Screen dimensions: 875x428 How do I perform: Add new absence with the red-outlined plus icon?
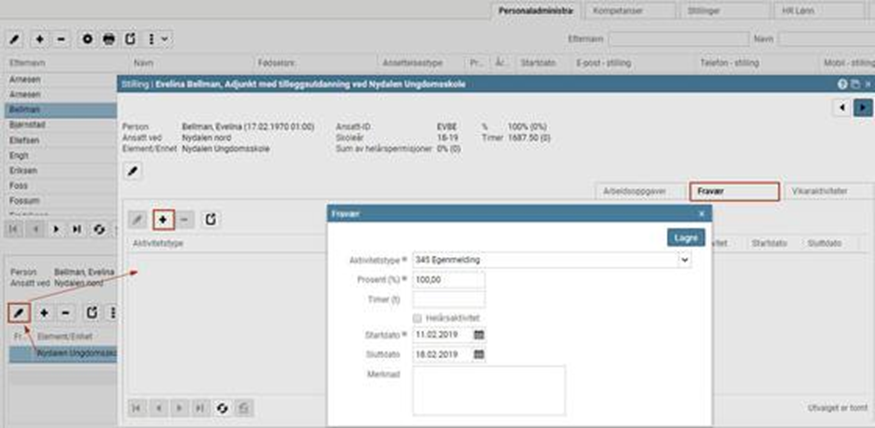(164, 219)
